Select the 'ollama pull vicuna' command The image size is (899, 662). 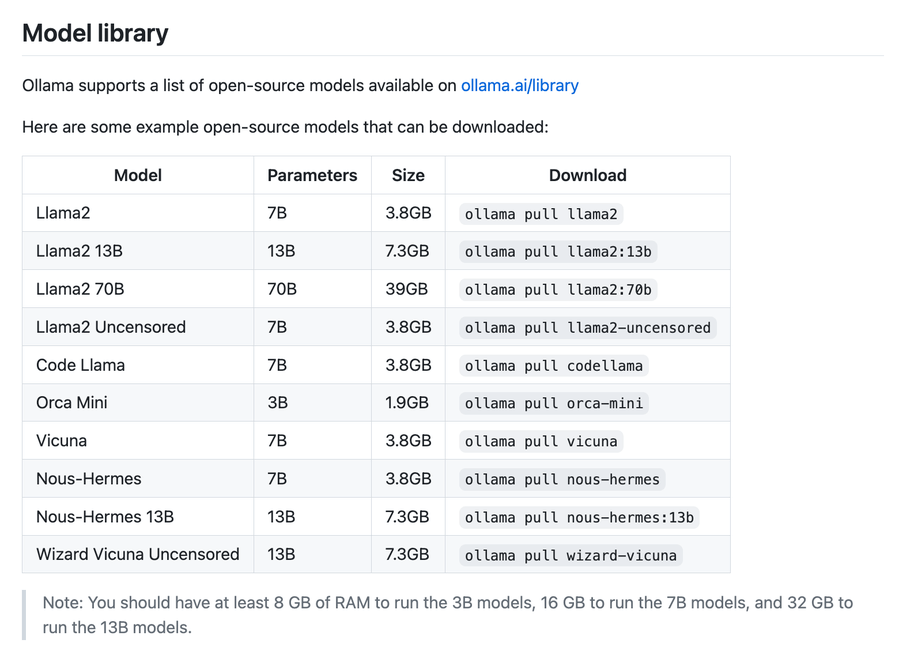point(541,441)
